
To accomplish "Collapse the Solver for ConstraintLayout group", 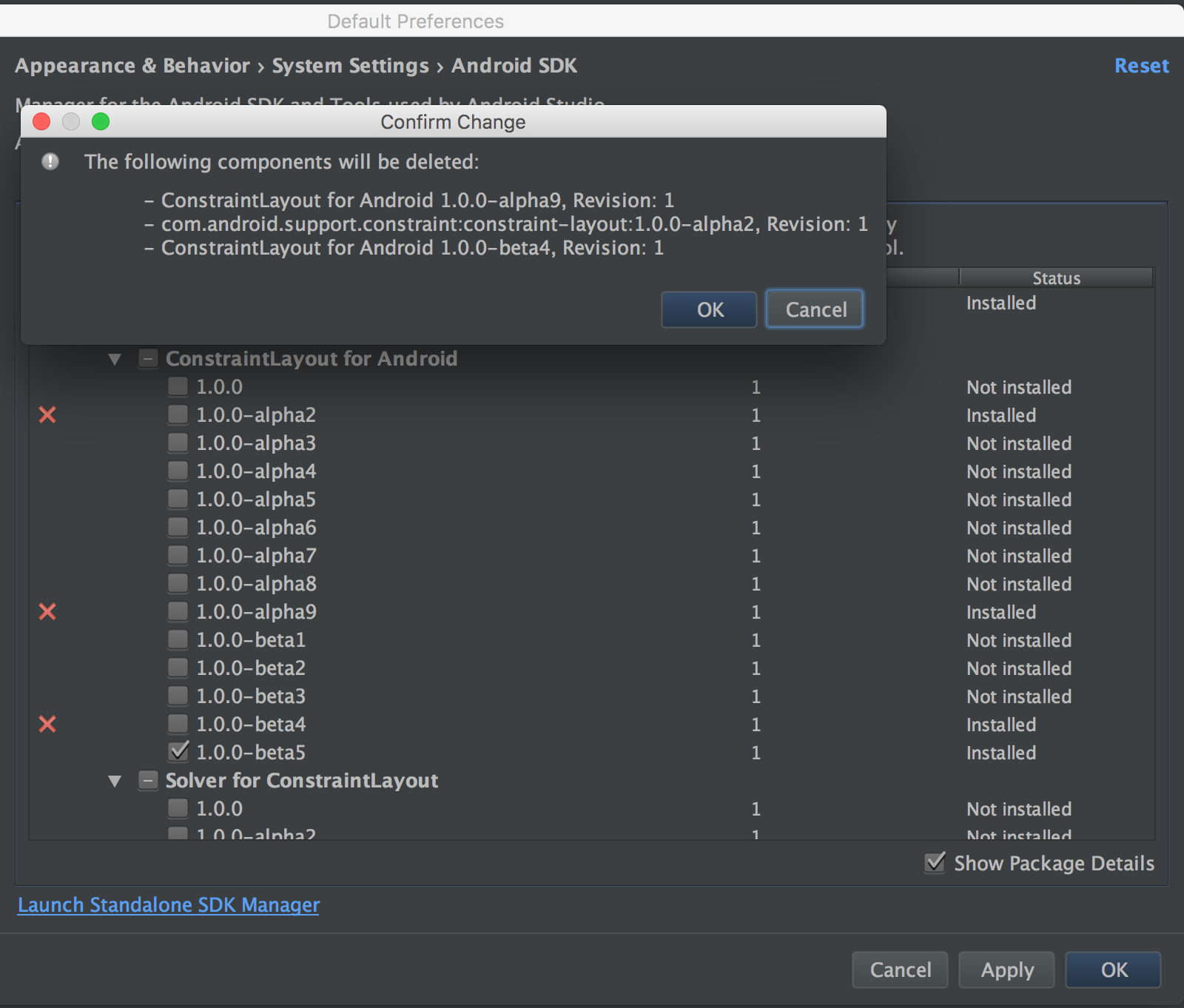I will (115, 782).
